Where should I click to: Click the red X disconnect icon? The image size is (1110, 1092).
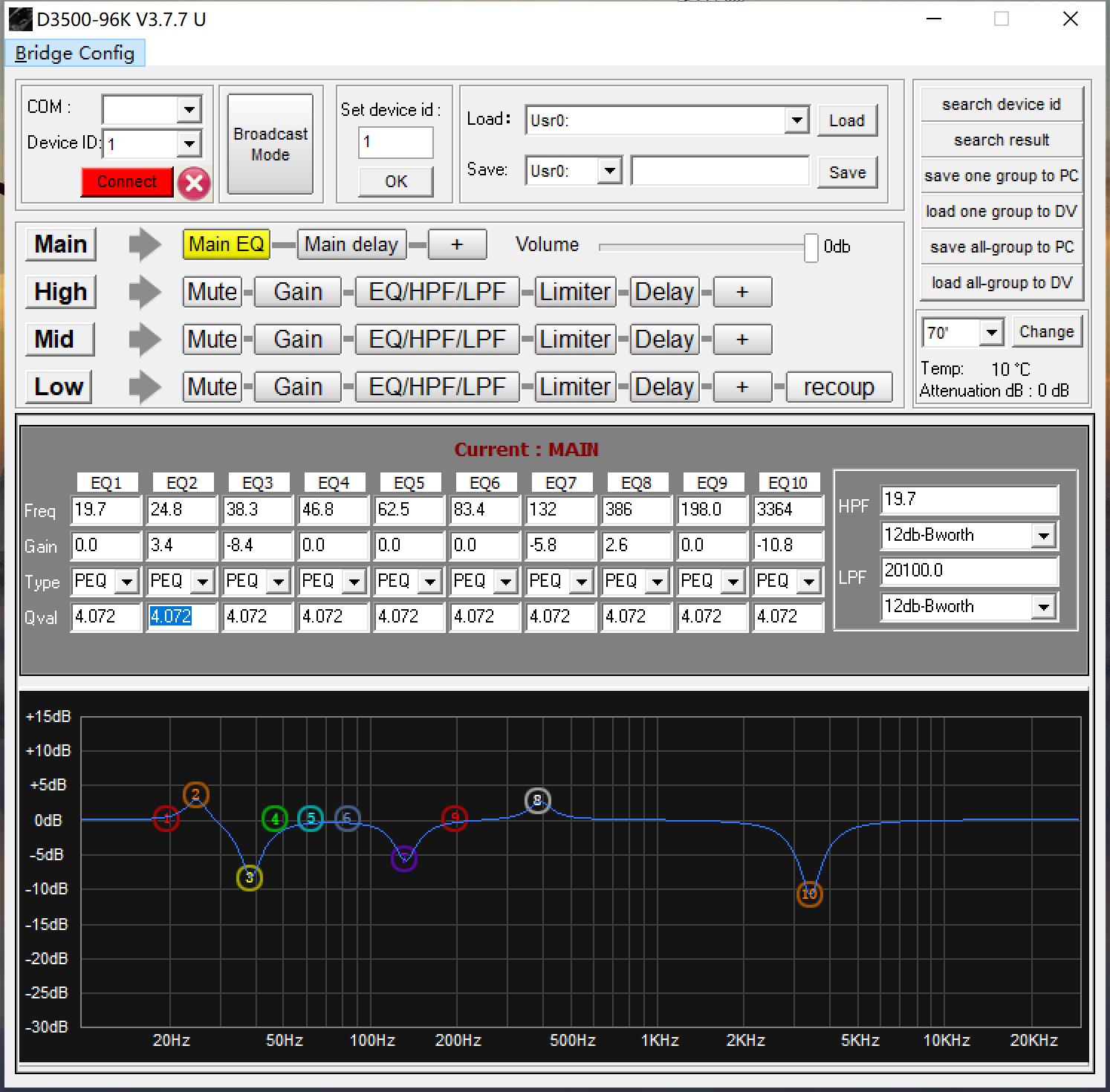pyautogui.click(x=194, y=183)
